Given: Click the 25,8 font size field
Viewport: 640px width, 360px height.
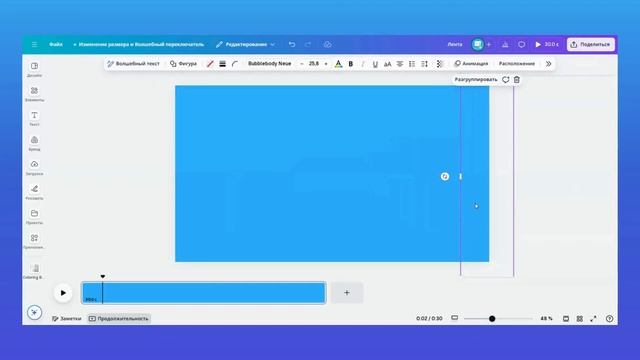Looking at the screenshot, I should 314,64.
